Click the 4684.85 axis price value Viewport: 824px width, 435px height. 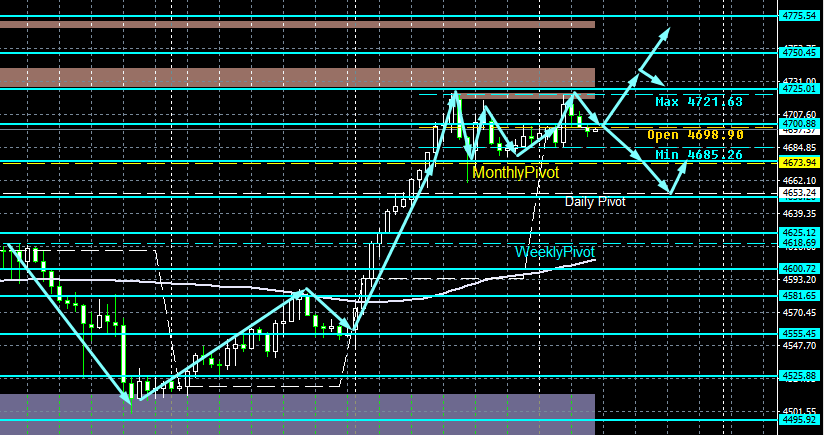(799, 147)
